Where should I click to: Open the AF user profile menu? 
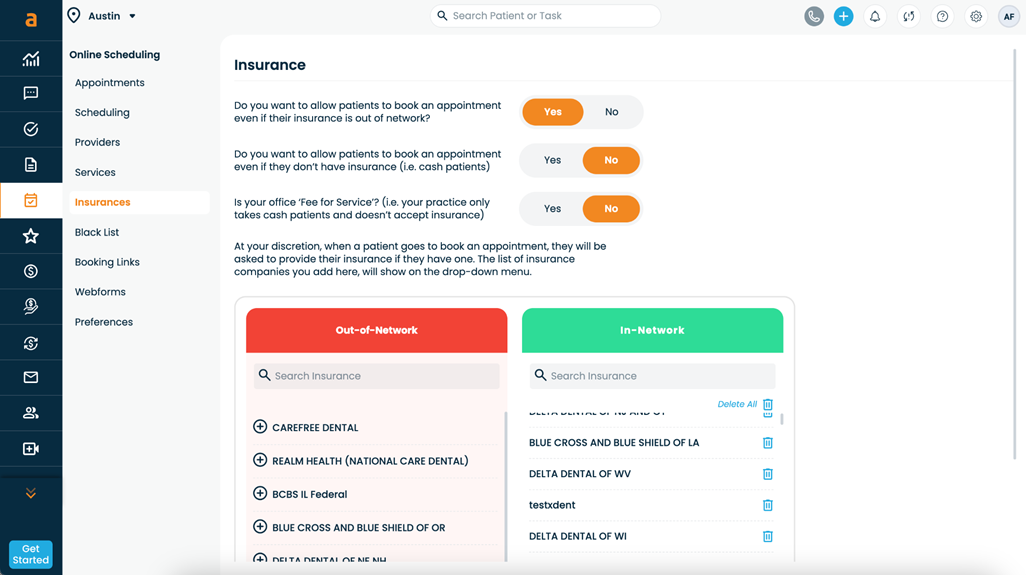pos(1008,17)
